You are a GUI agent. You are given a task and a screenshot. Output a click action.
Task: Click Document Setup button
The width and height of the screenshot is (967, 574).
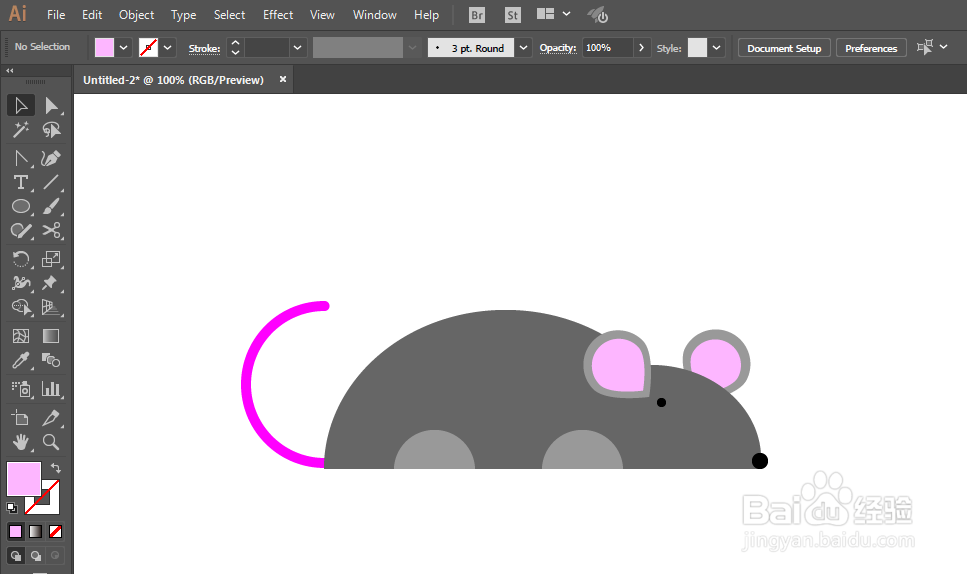[x=784, y=48]
